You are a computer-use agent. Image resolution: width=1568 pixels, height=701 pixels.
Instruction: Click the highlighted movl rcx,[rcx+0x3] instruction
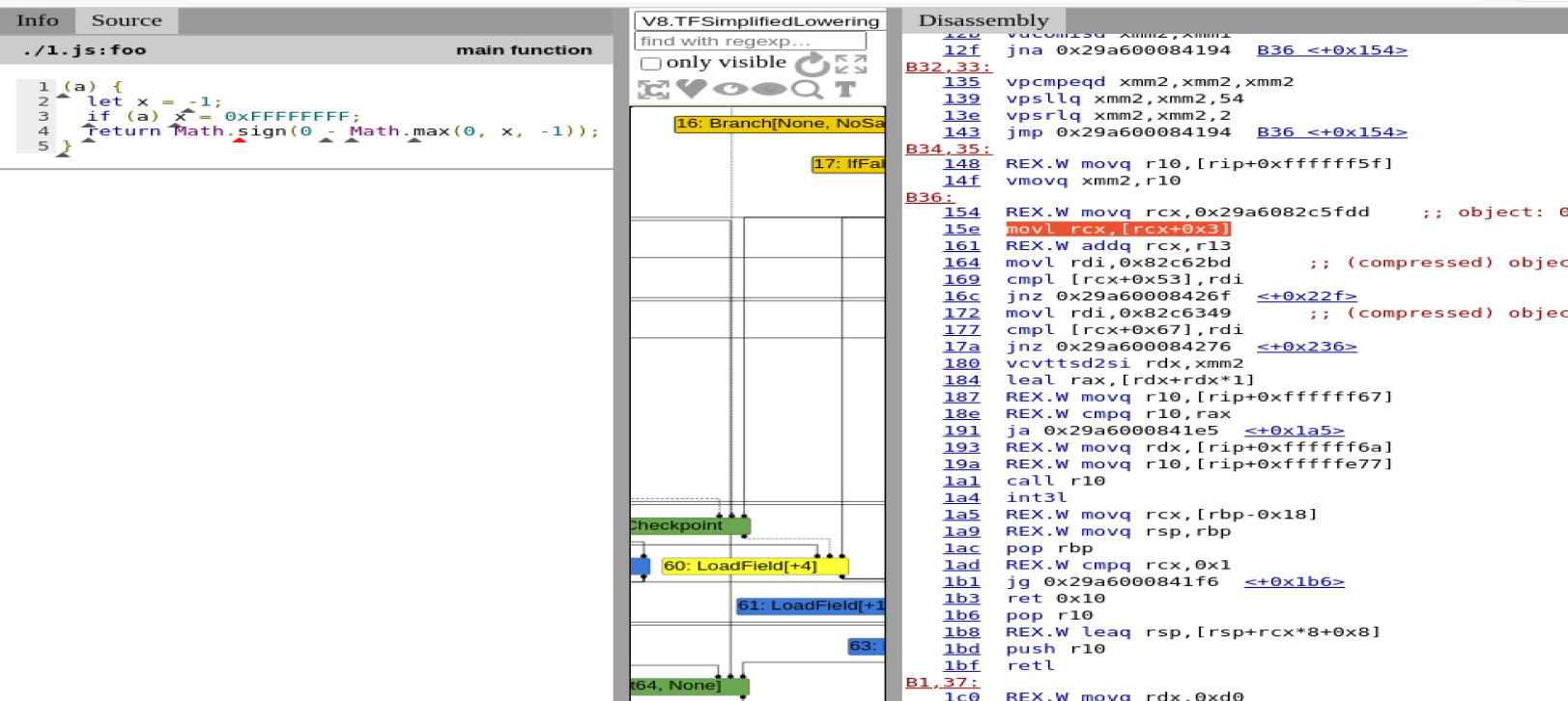[x=1118, y=229]
